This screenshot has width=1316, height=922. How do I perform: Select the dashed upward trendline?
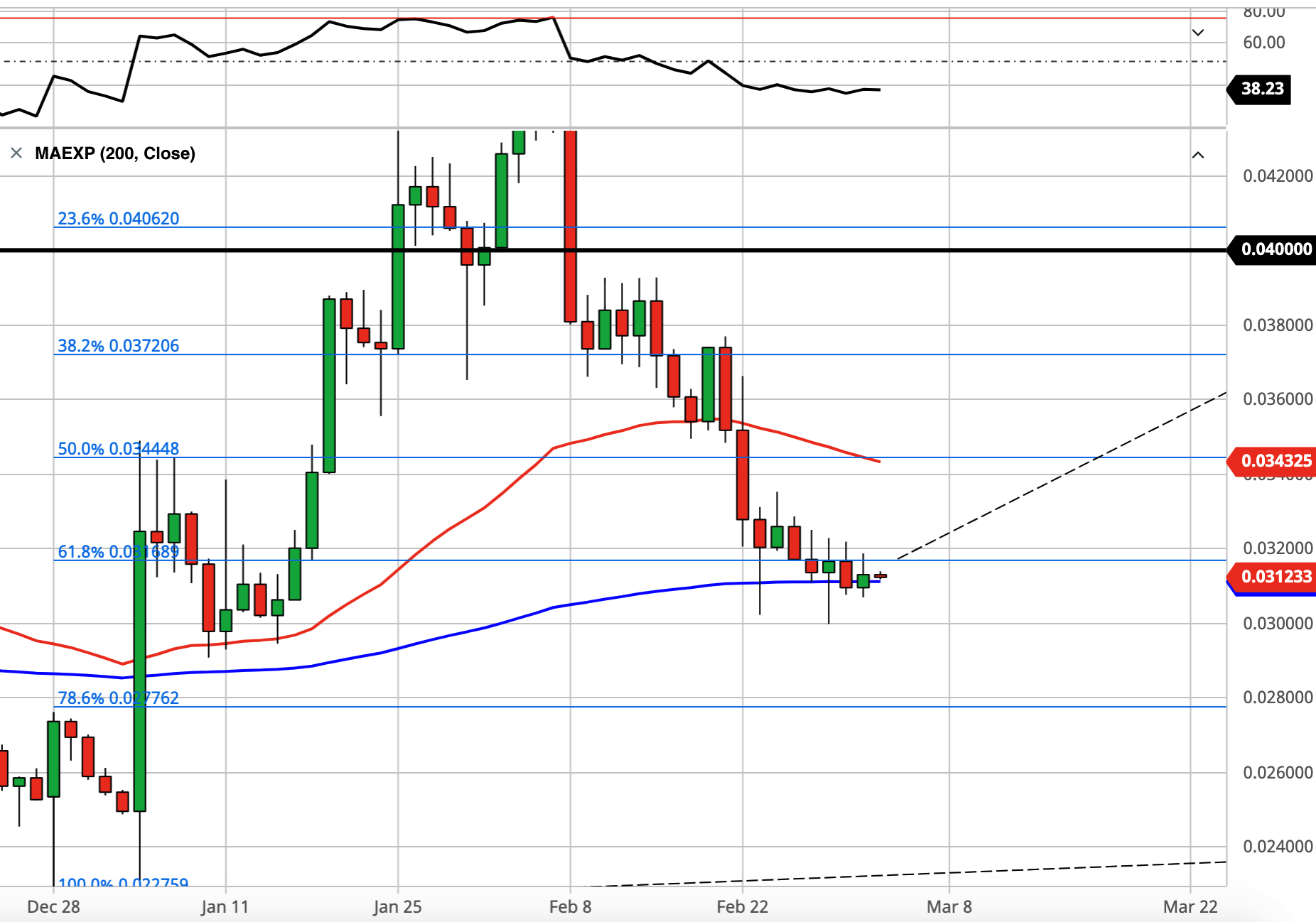click(x=1062, y=476)
